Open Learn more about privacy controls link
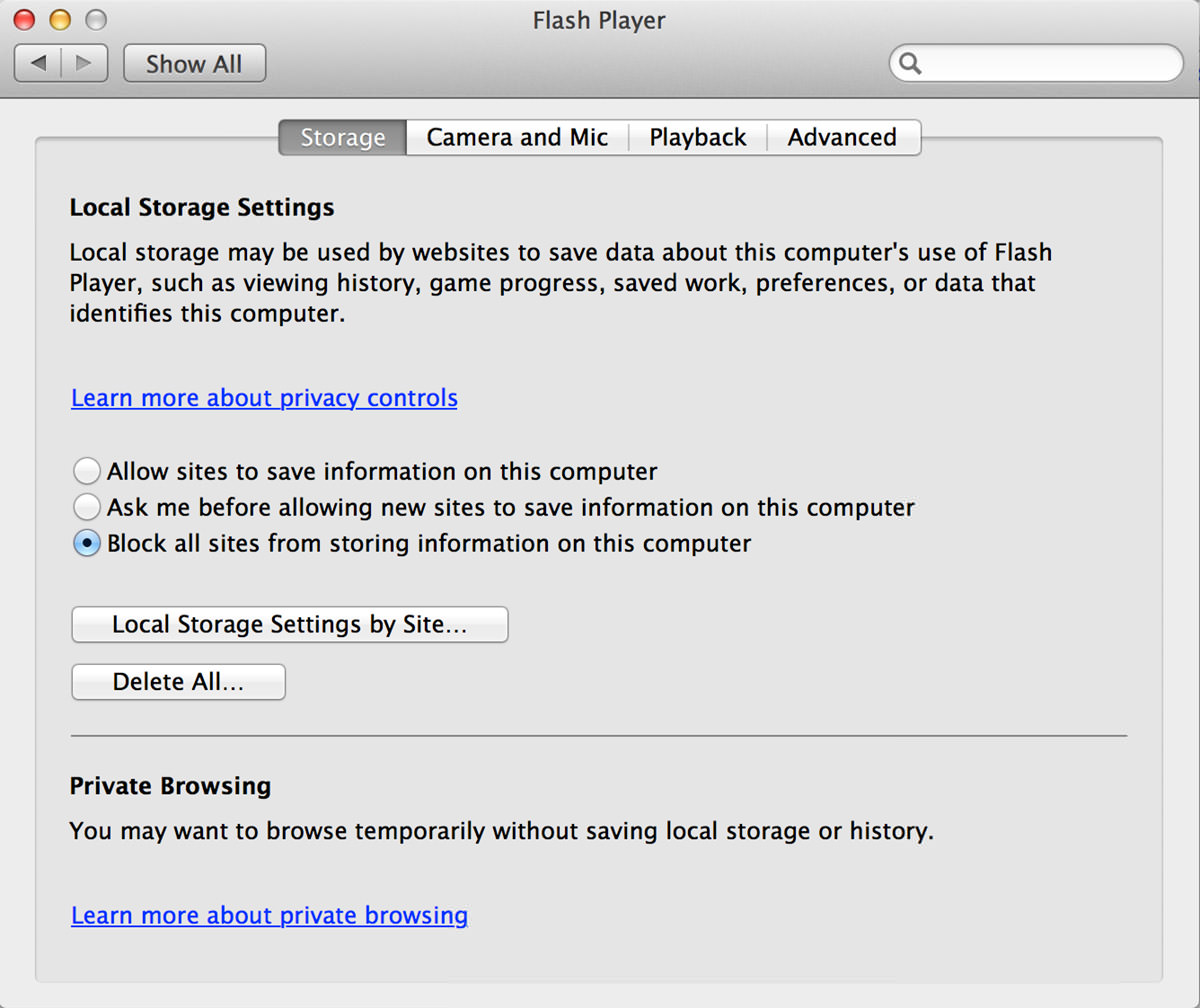The width and height of the screenshot is (1200, 1008). click(x=264, y=398)
